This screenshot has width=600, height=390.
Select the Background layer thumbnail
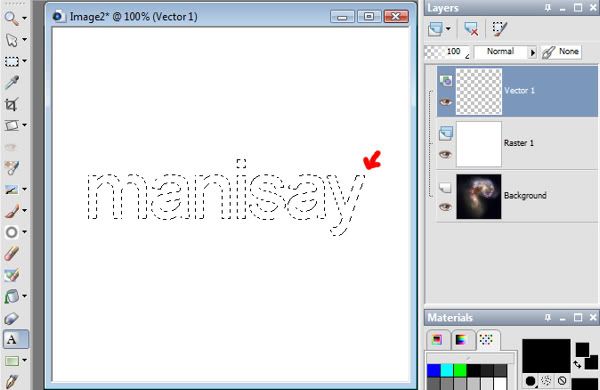(479, 197)
